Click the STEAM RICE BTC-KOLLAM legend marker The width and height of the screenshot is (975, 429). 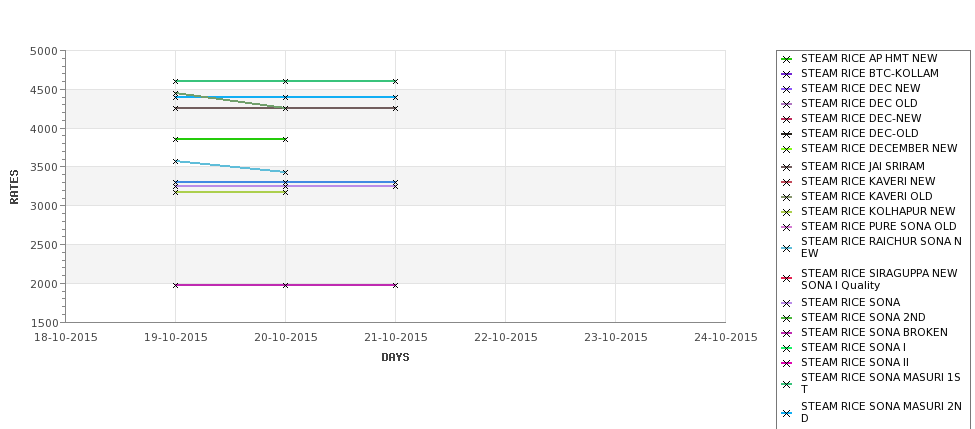tap(787, 74)
